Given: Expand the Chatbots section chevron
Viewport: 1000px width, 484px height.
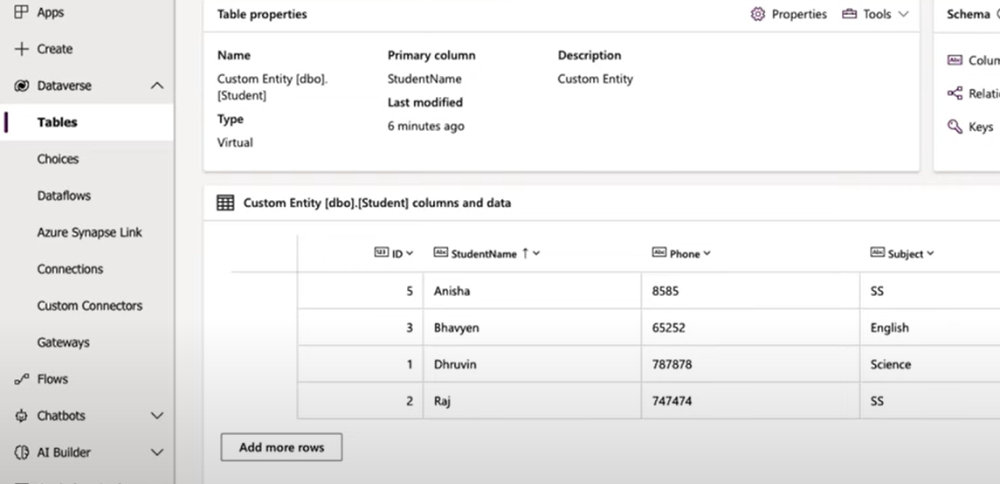Looking at the screenshot, I should pos(157,416).
